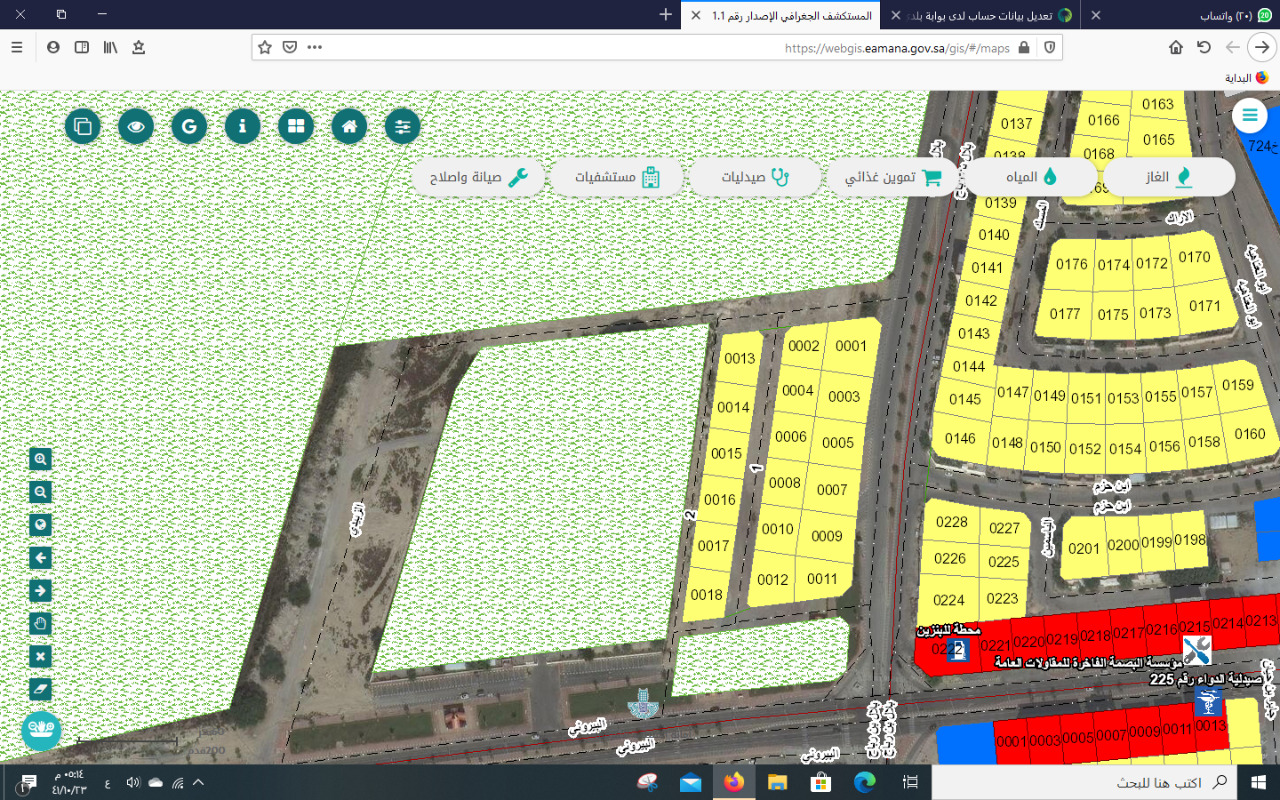The image size is (1280, 800).
Task: Click the home round button on map
Action: tap(349, 126)
